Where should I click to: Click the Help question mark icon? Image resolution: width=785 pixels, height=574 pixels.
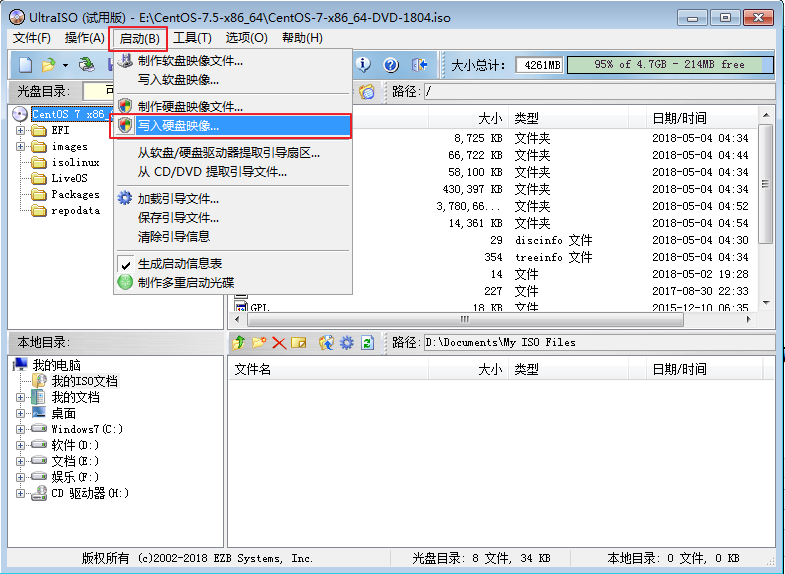pyautogui.click(x=390, y=65)
